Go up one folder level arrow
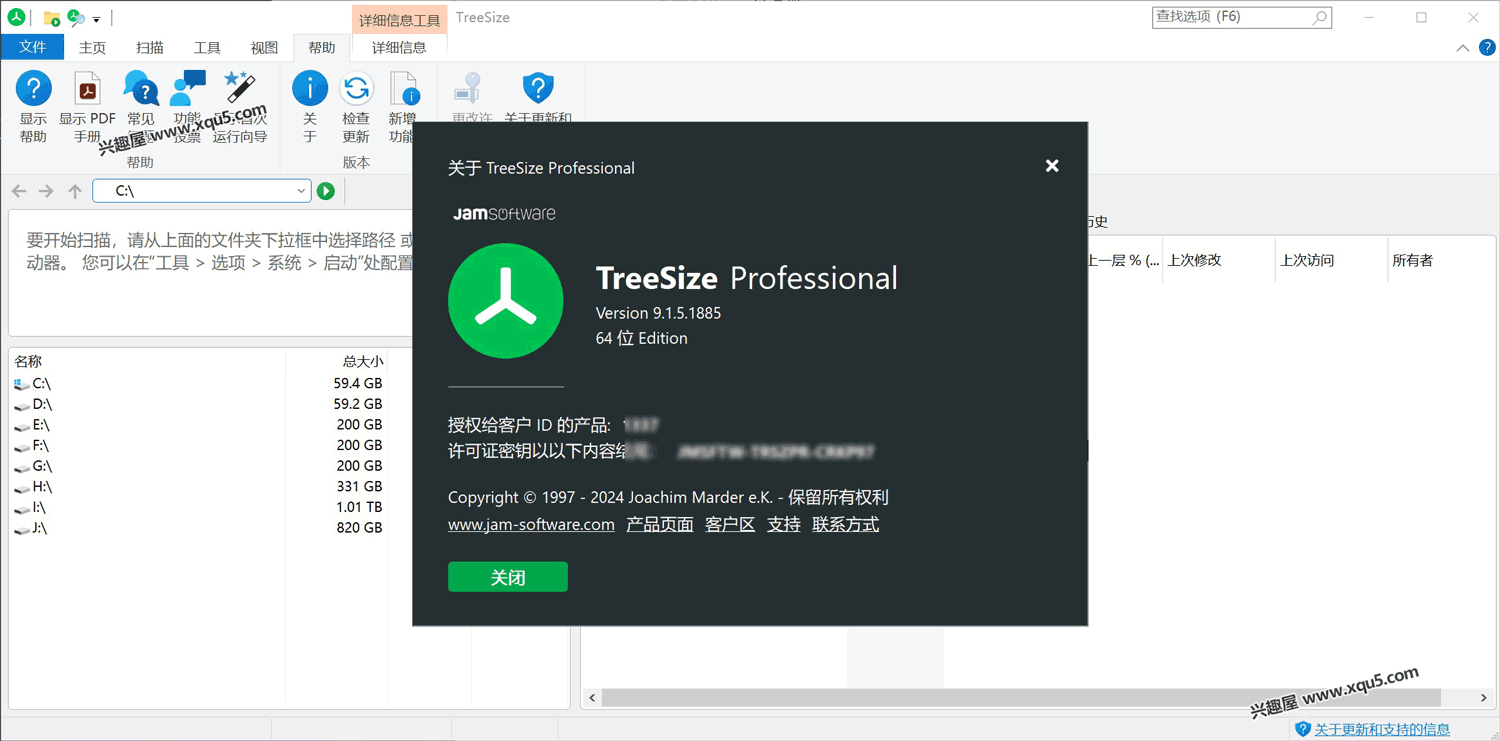The height and width of the screenshot is (741, 1500). click(75, 191)
